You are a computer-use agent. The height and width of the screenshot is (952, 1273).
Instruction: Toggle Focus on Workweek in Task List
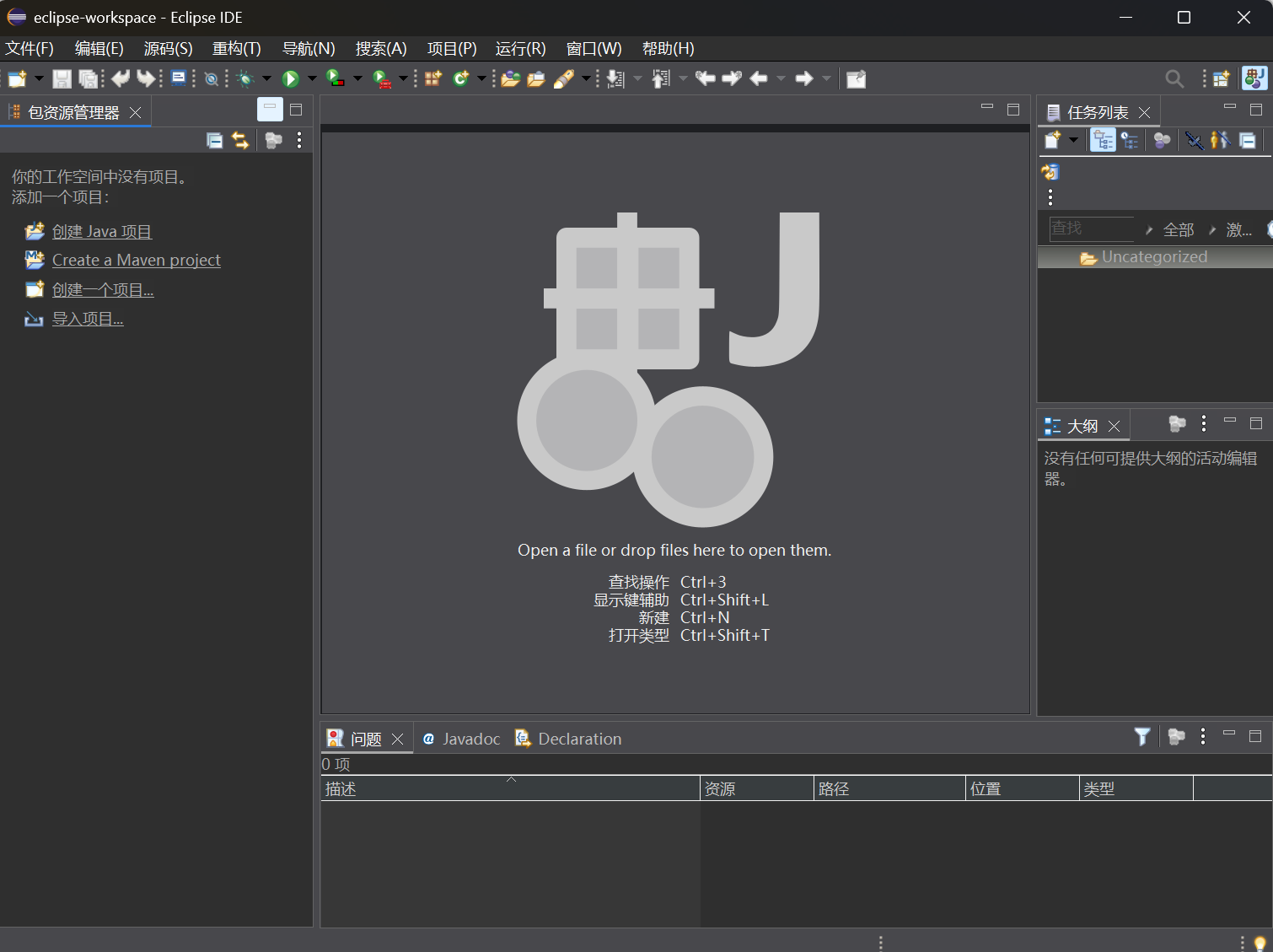pyautogui.click(x=1163, y=141)
